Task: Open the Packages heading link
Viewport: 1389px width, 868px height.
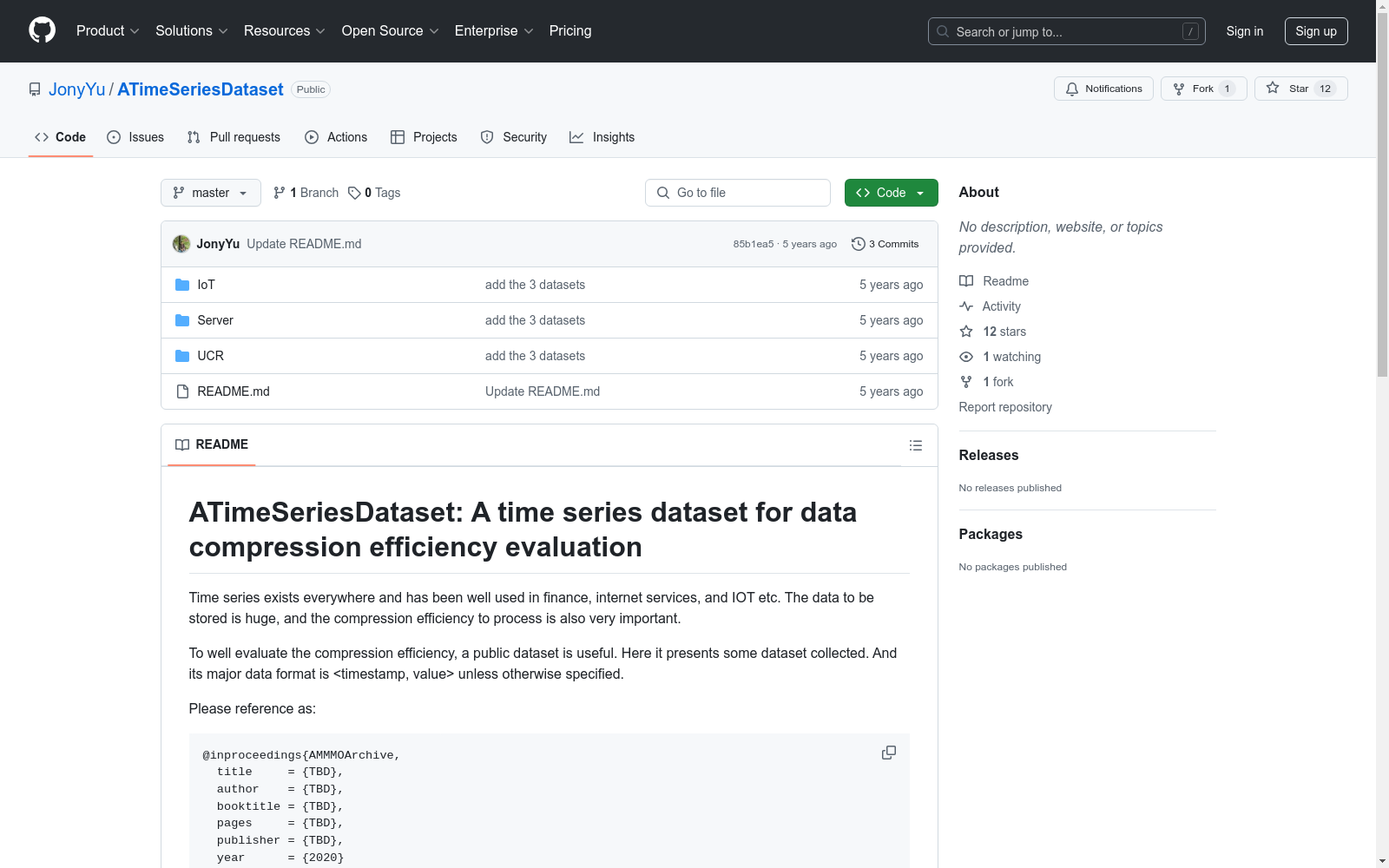Action: [991, 534]
